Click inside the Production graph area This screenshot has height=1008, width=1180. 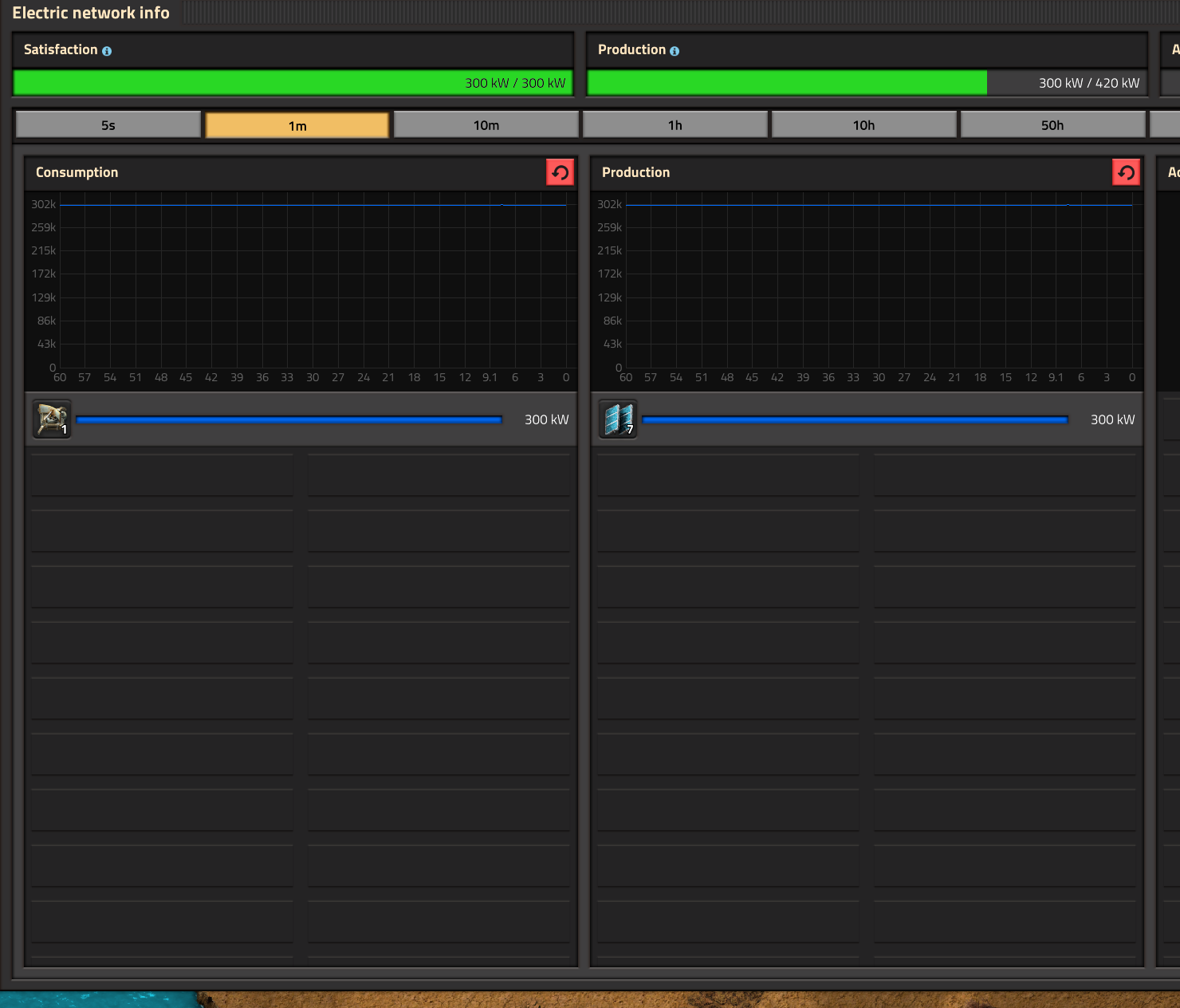[x=879, y=287]
